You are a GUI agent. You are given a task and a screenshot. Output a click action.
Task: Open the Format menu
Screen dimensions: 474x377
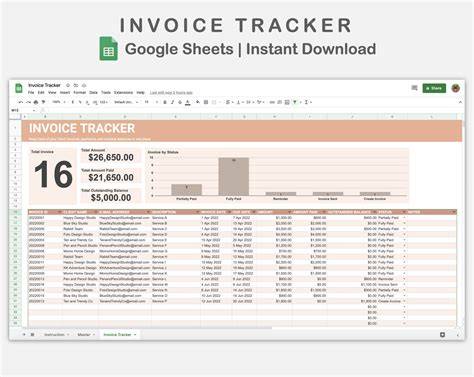point(80,93)
